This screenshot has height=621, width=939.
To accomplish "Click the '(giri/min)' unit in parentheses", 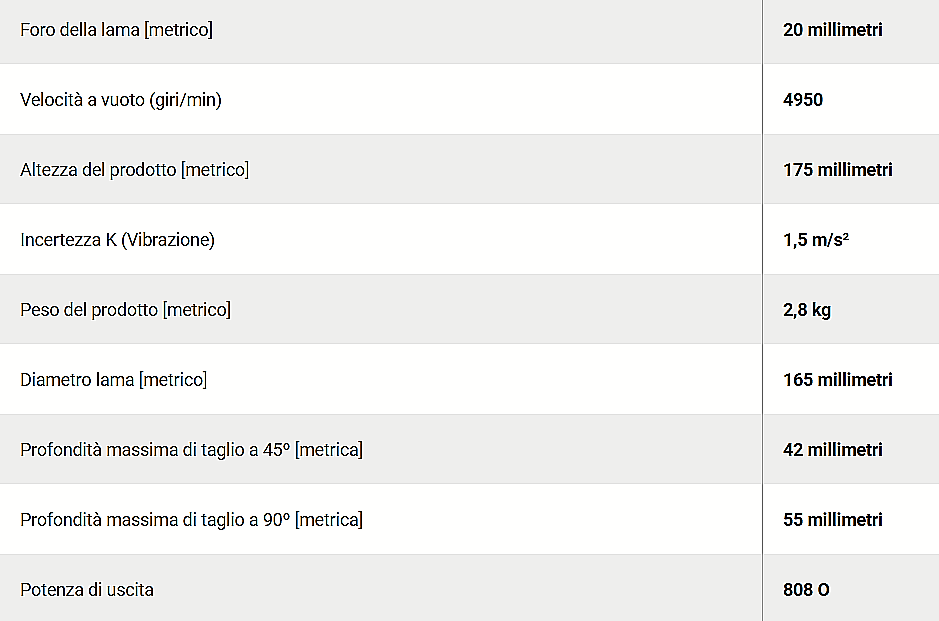I will [184, 100].
